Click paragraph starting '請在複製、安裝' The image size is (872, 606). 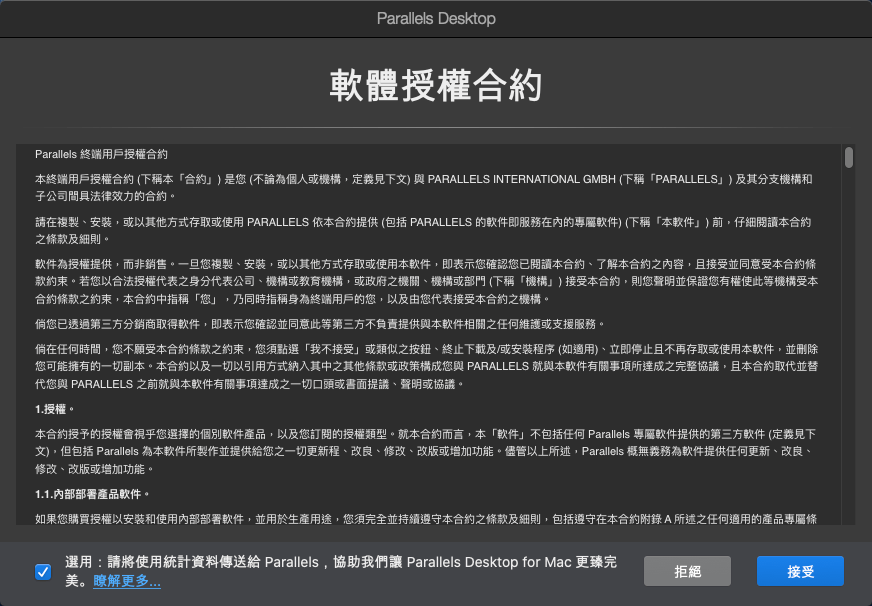[x=423, y=231]
